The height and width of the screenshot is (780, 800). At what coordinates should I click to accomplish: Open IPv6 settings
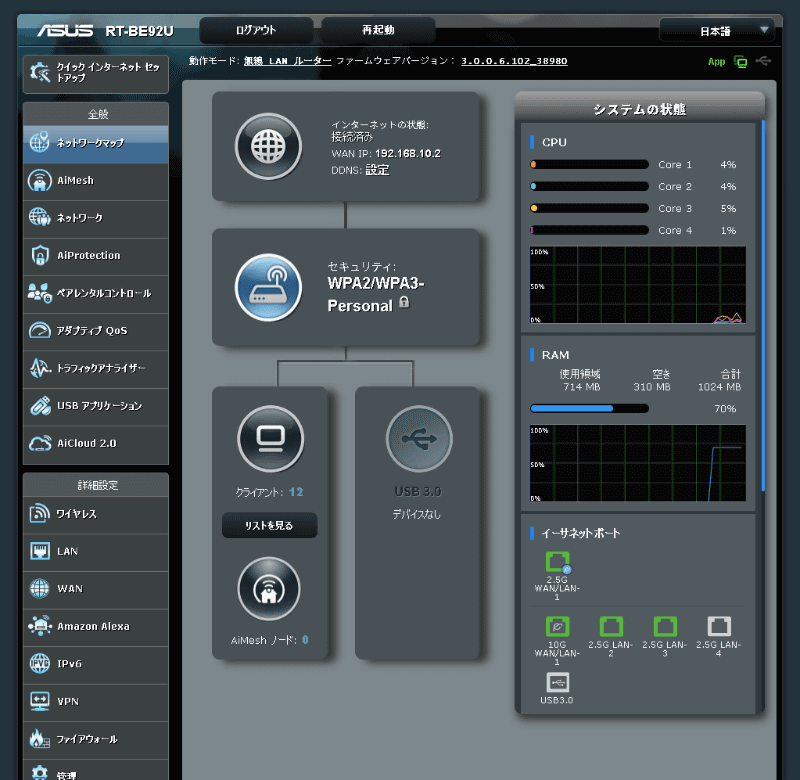coord(96,664)
